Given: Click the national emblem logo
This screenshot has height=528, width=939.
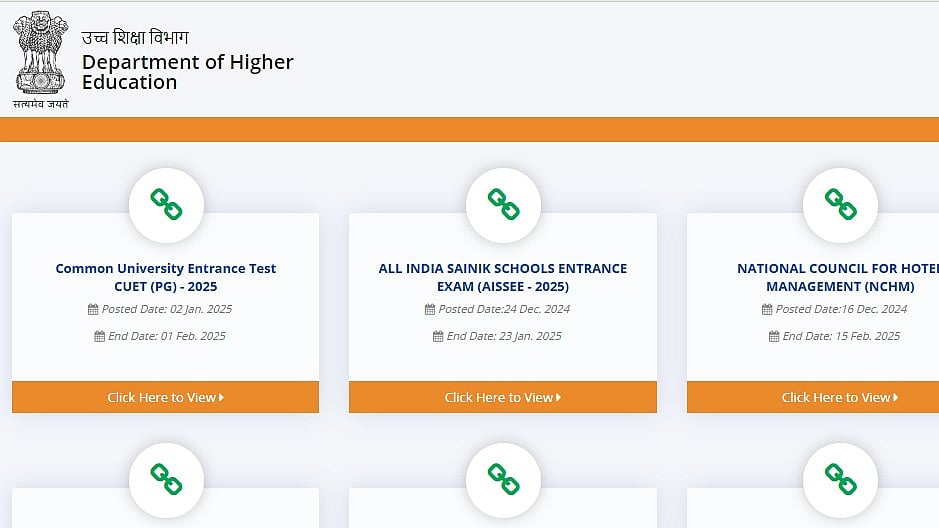Looking at the screenshot, I should click(x=40, y=57).
